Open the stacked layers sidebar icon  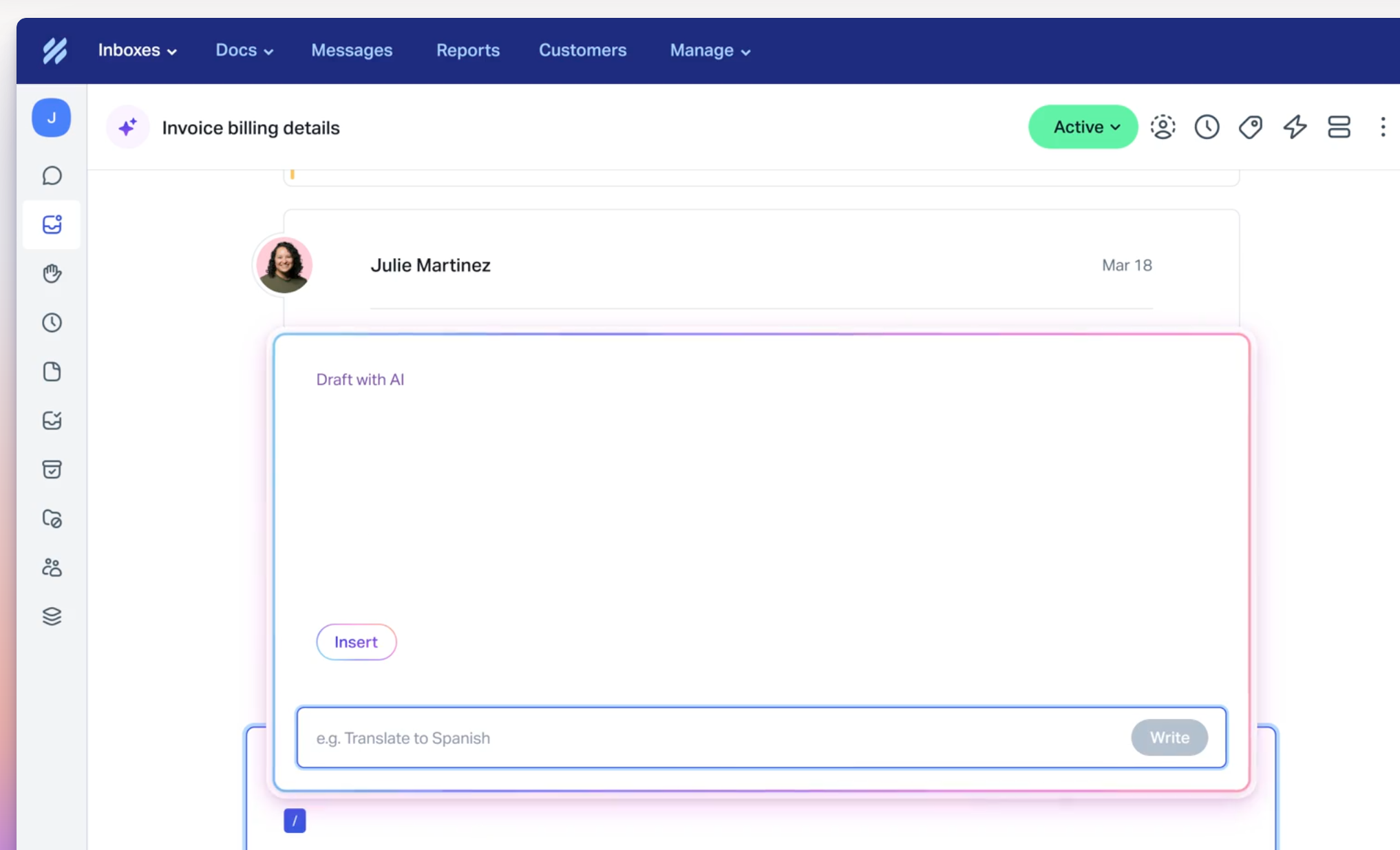(x=52, y=617)
